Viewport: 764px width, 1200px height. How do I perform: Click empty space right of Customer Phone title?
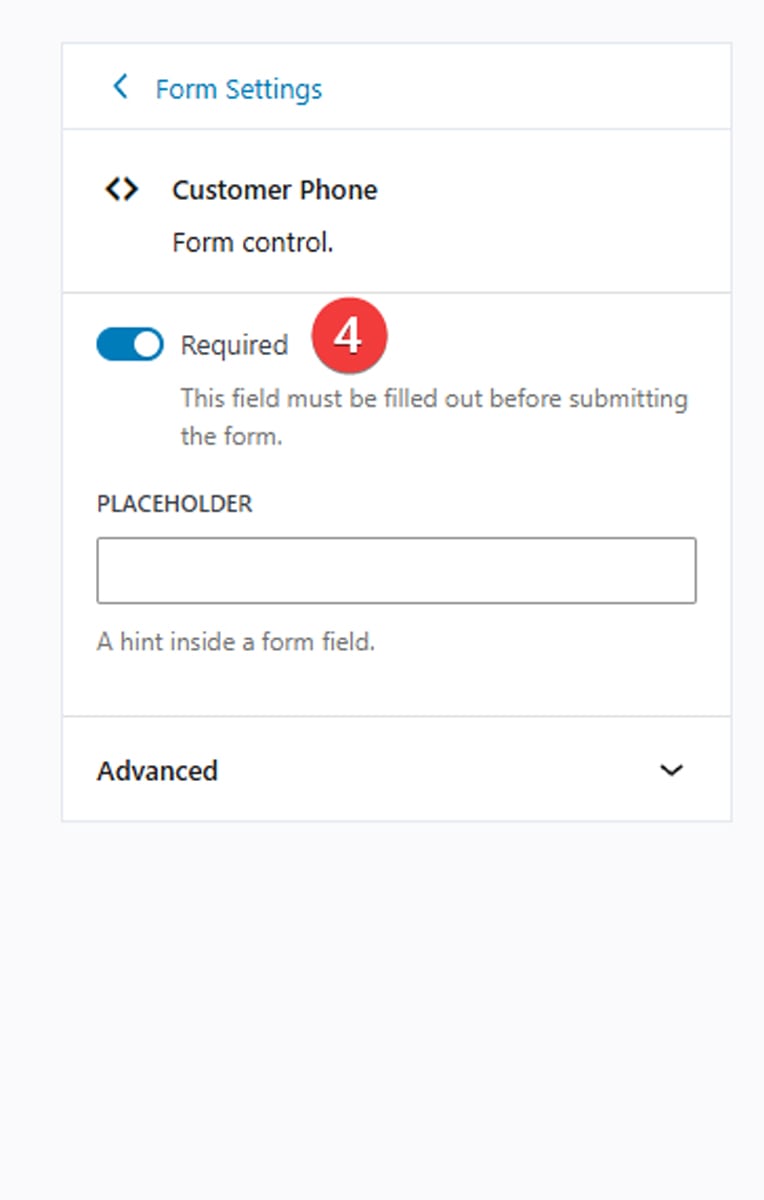(550, 190)
